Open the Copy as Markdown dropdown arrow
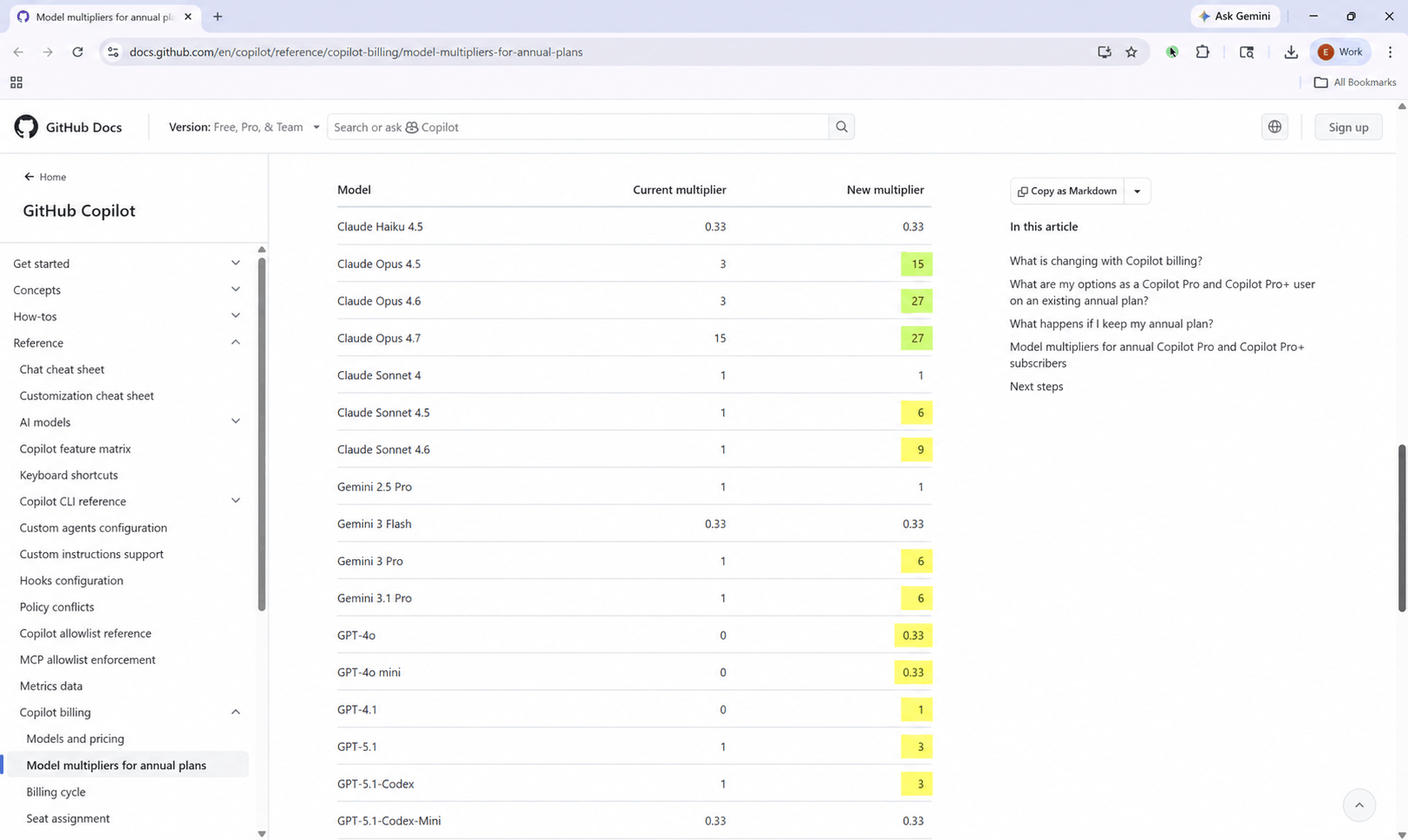 click(x=1137, y=191)
